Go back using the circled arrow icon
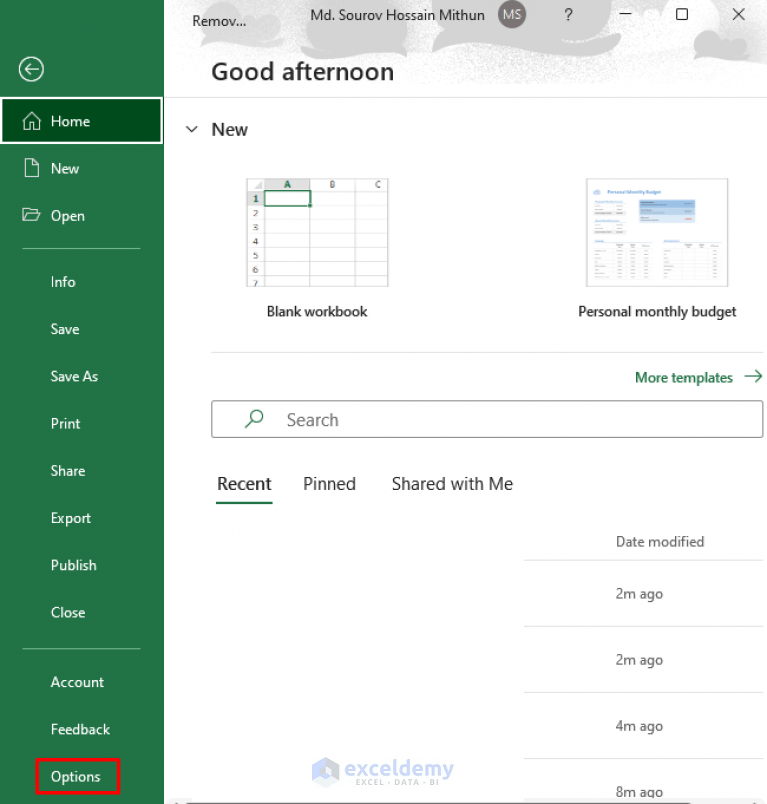This screenshot has height=804, width=767. click(31, 69)
